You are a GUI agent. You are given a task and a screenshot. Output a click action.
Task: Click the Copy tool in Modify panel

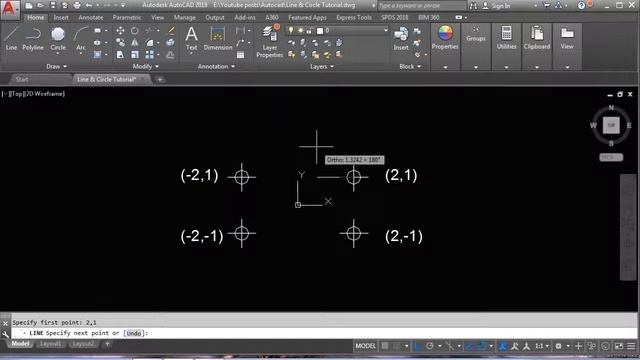pyautogui.click(x=120, y=42)
